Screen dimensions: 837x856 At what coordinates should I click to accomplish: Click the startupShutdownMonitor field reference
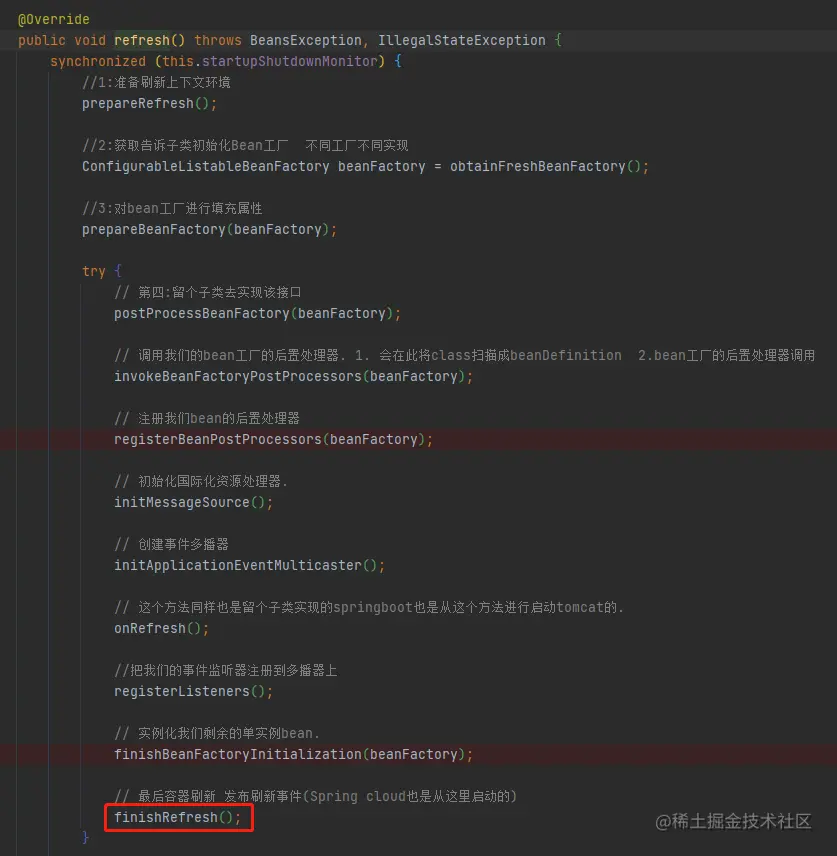(289, 61)
